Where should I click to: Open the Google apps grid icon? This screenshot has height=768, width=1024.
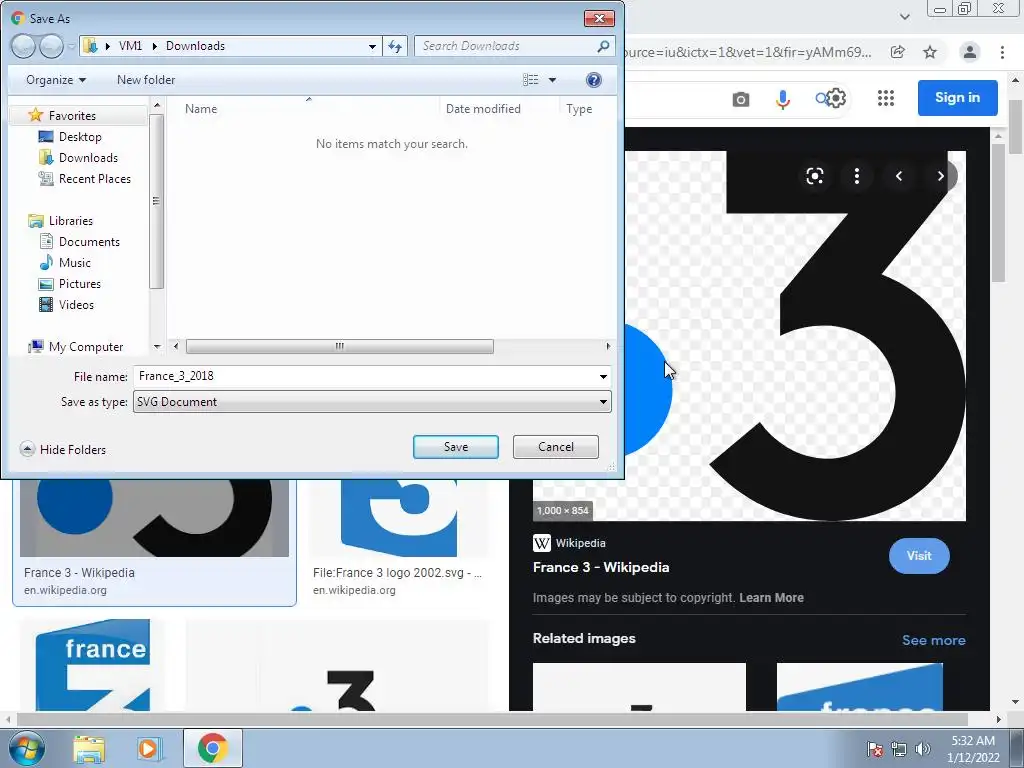pyautogui.click(x=886, y=98)
